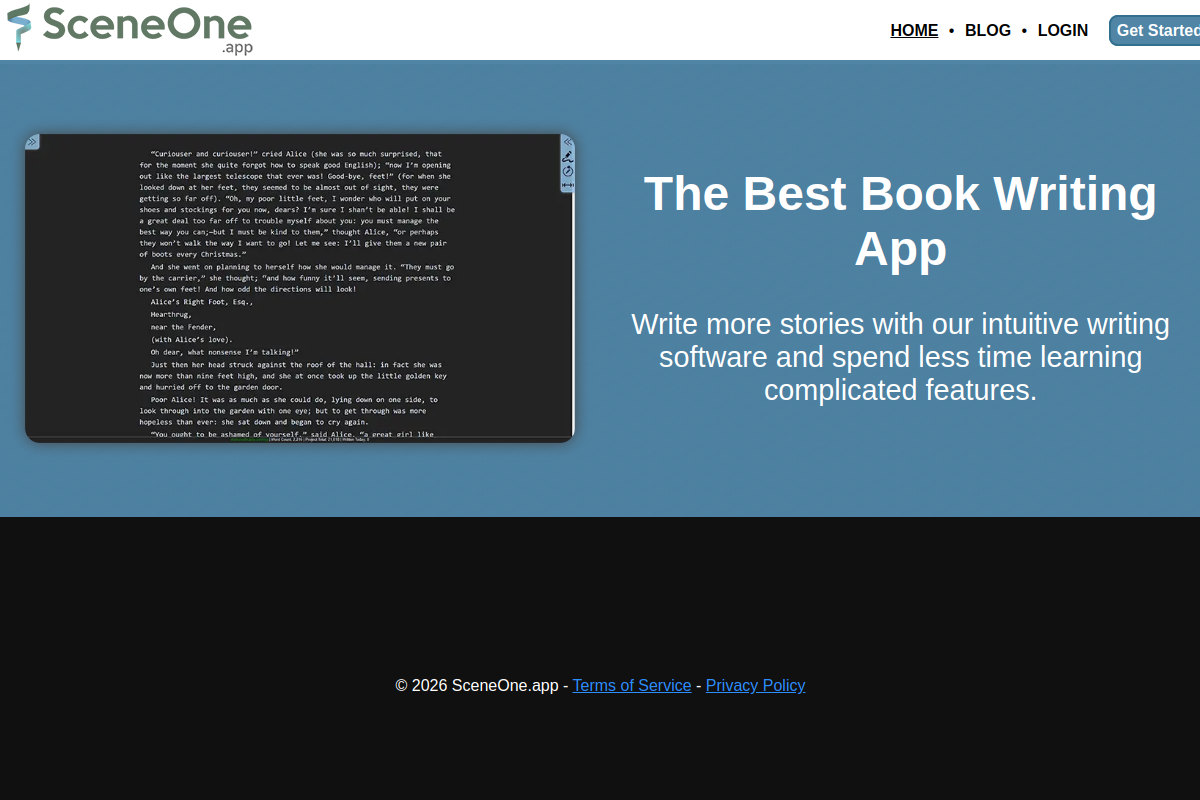Go to the BLOG page
Image resolution: width=1200 pixels, height=800 pixels.
point(988,30)
